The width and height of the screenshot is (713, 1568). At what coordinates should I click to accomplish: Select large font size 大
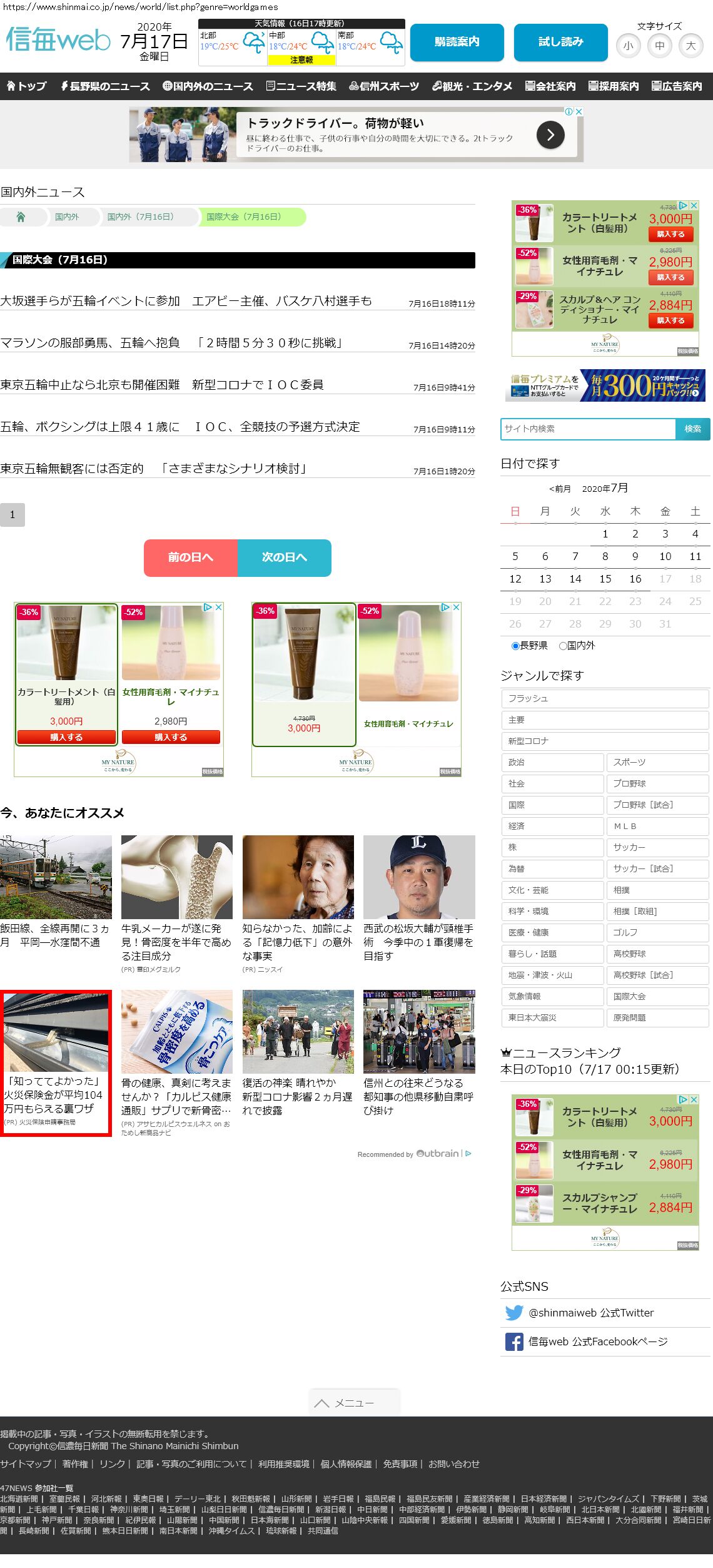(x=691, y=46)
